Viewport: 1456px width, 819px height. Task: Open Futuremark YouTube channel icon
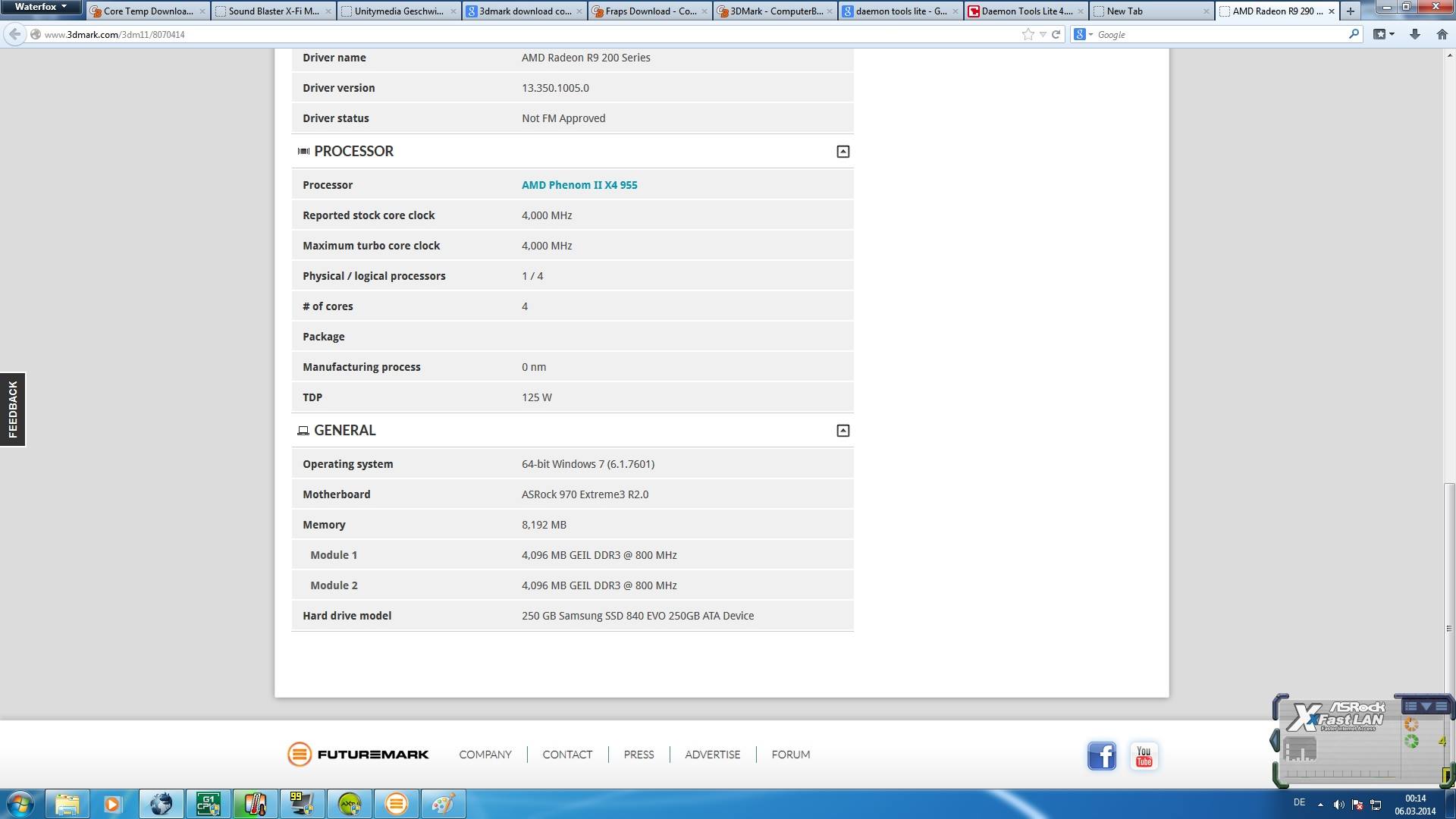pyautogui.click(x=1144, y=755)
